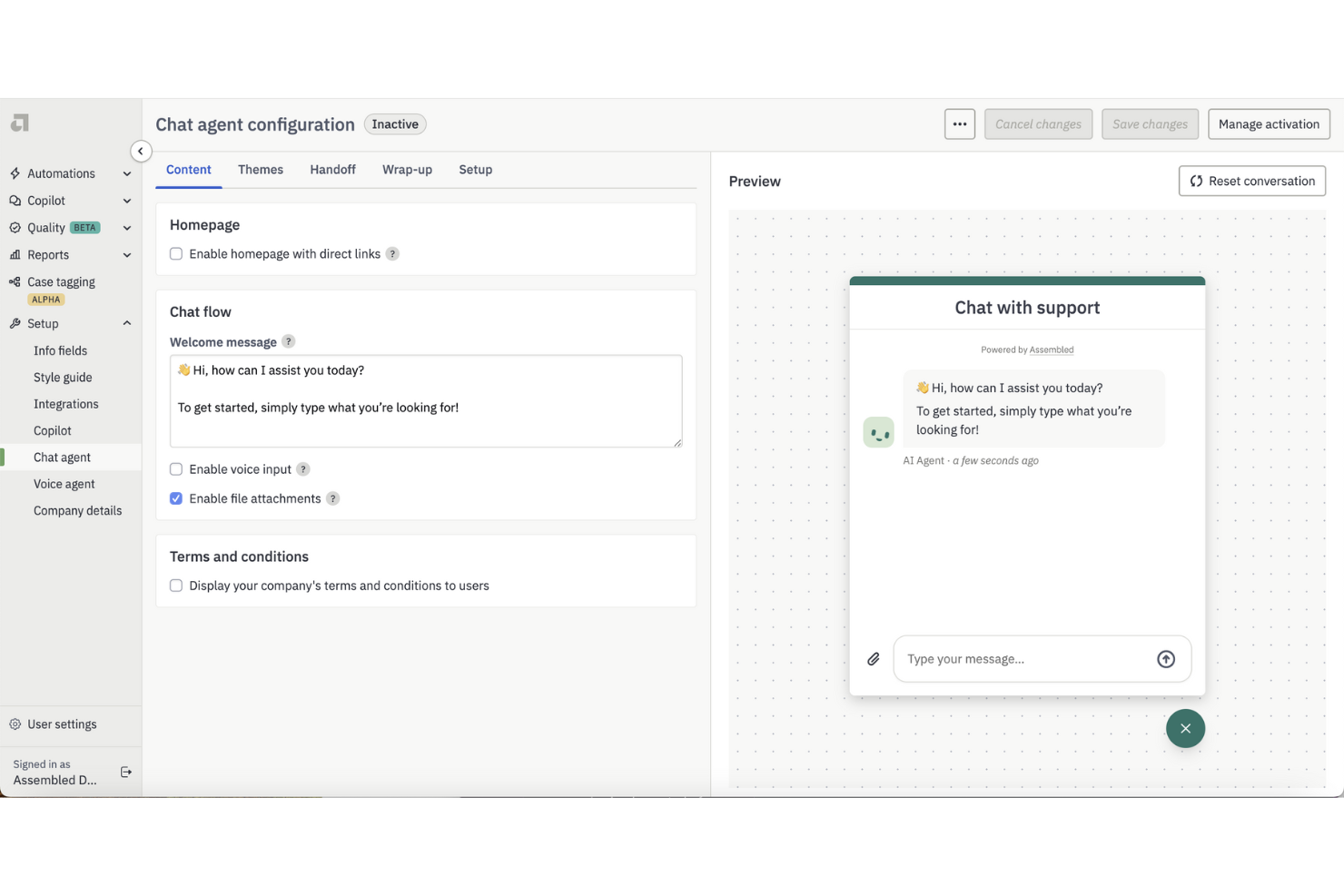The height and width of the screenshot is (896, 1344).
Task: Enable voice input for the chat agent
Action: coord(175,468)
